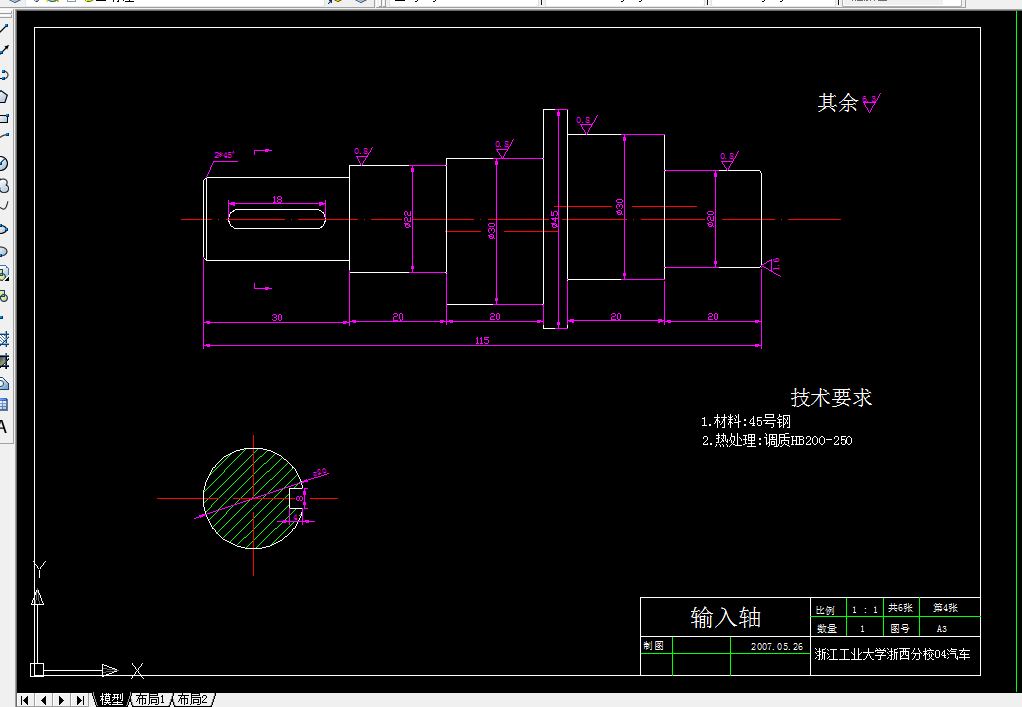Jump to the first layout tab
The width and height of the screenshot is (1022, 707).
[25, 700]
